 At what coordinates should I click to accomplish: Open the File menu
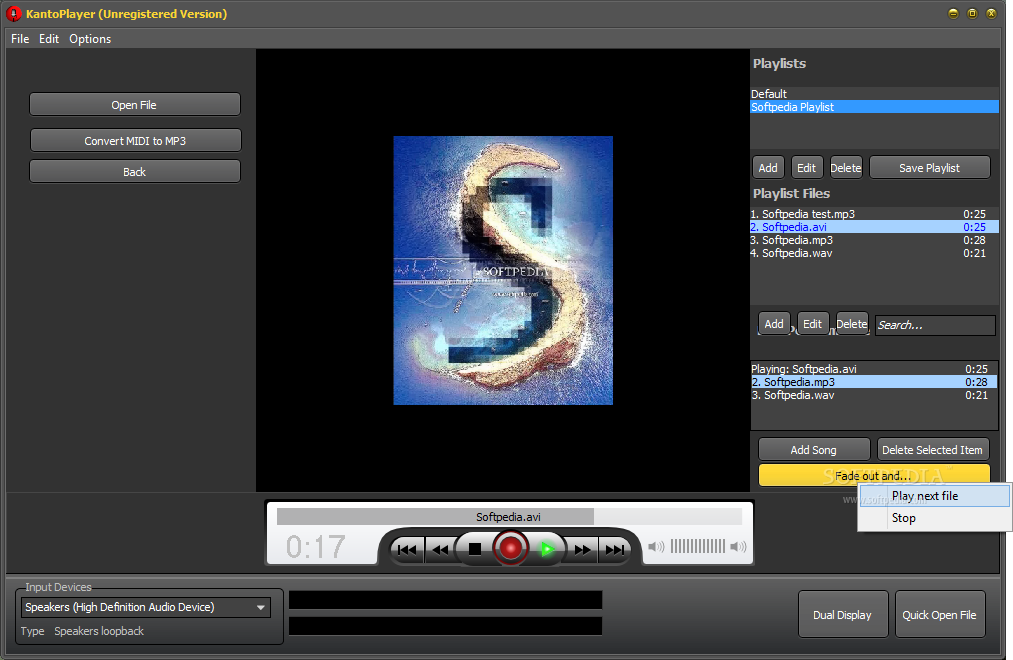(x=20, y=39)
